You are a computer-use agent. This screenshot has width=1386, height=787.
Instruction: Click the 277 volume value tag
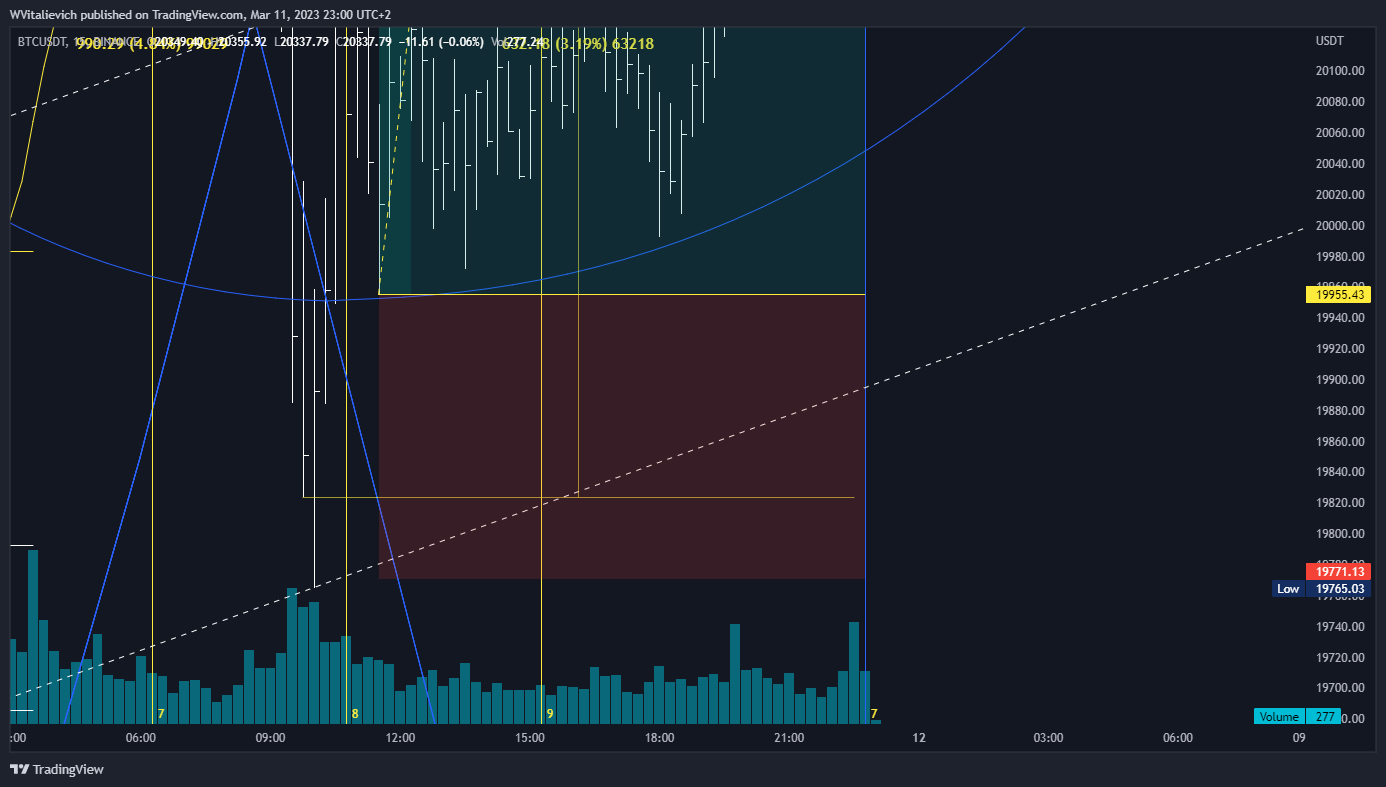click(1326, 716)
